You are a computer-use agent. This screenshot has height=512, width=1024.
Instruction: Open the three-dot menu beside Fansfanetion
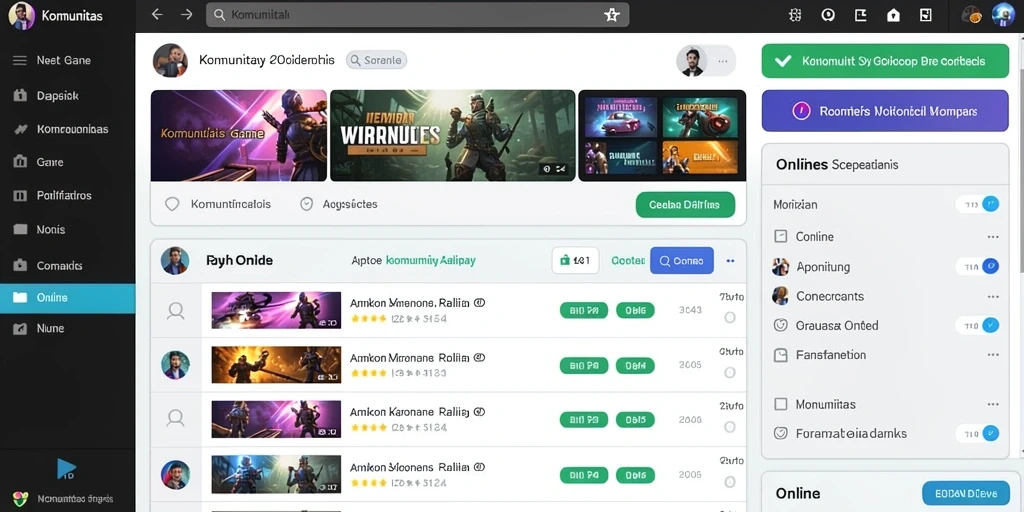(x=993, y=355)
